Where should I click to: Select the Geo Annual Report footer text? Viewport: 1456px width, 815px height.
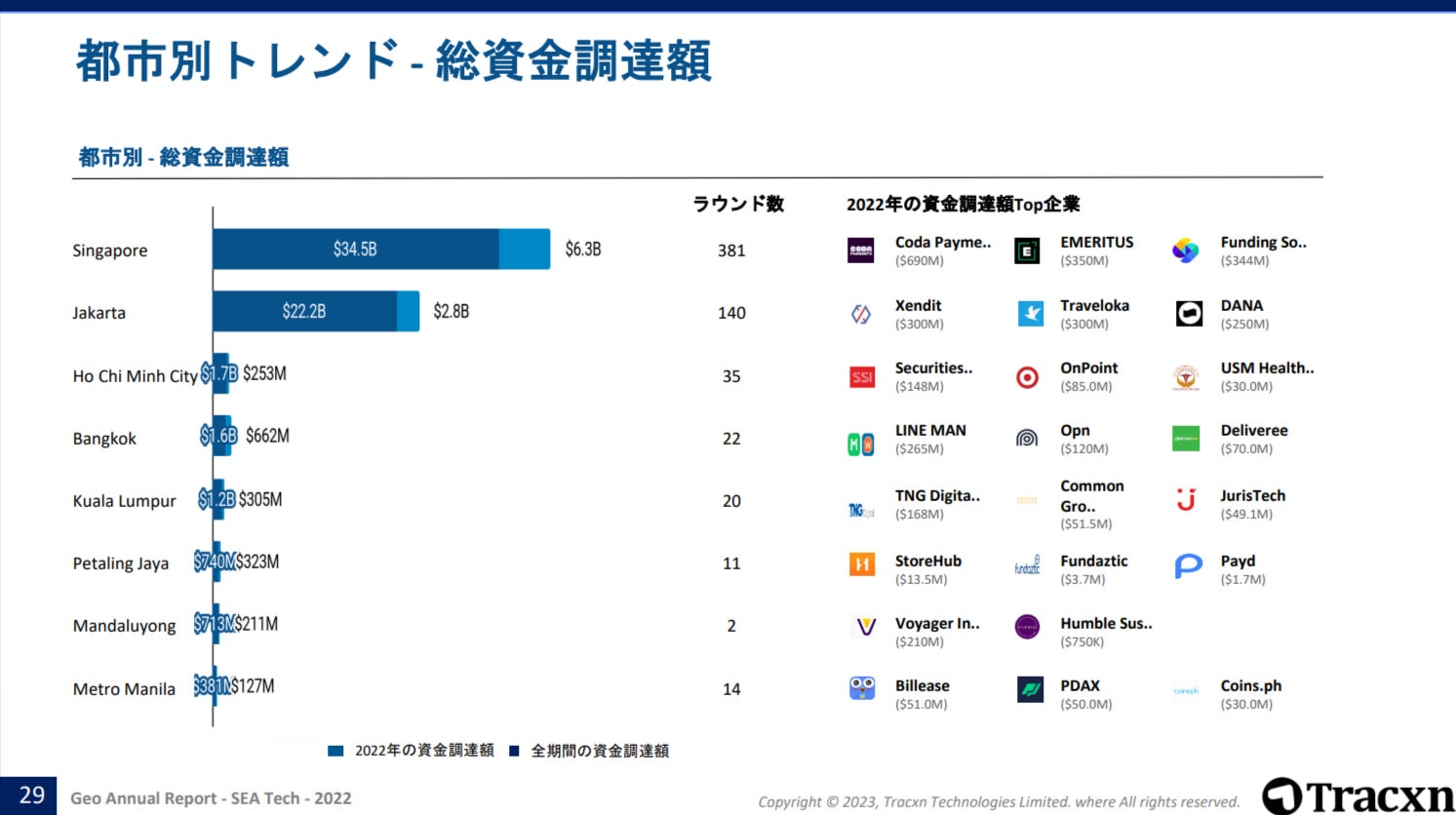click(211, 798)
